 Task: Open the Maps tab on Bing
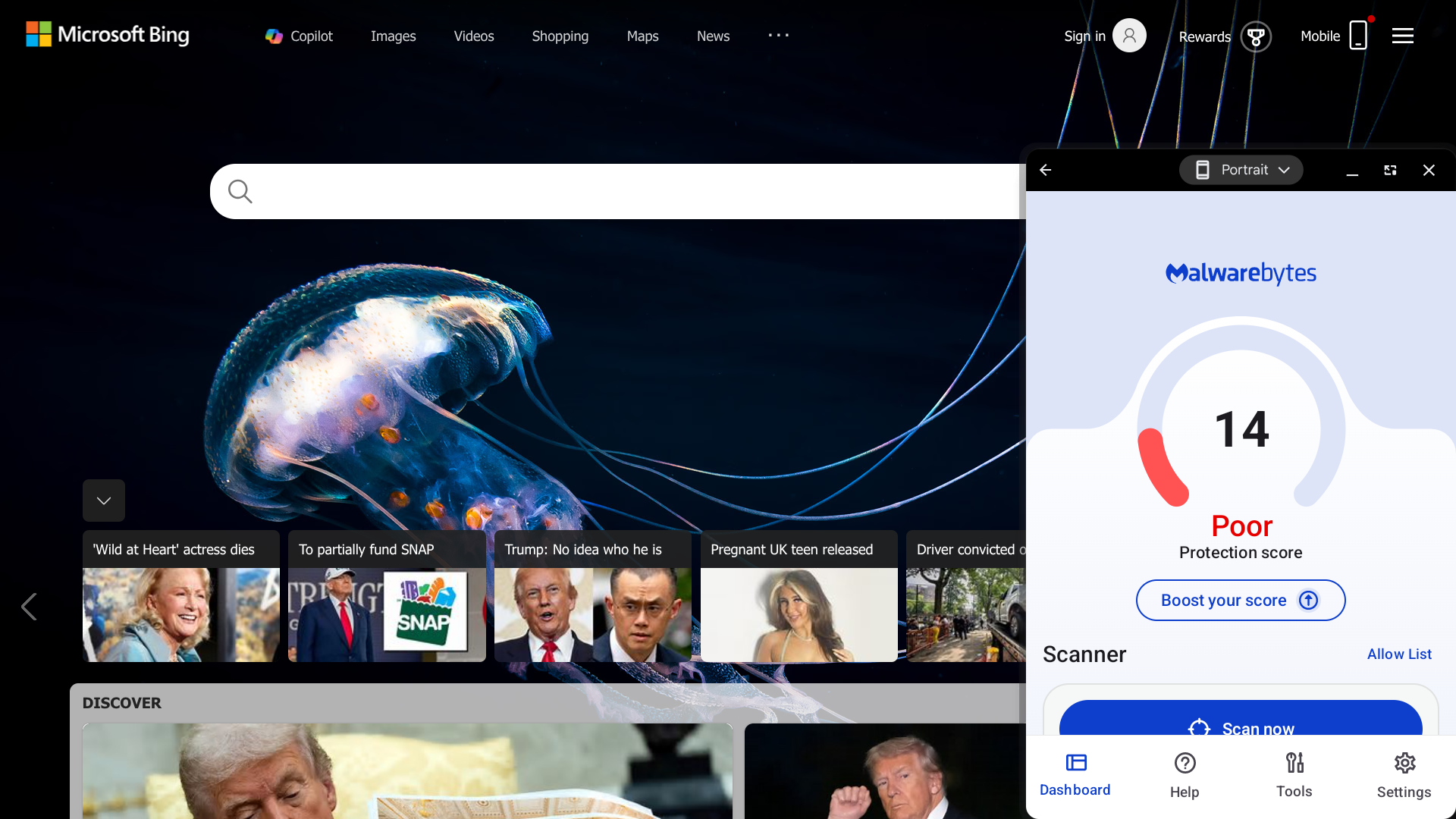coord(642,36)
